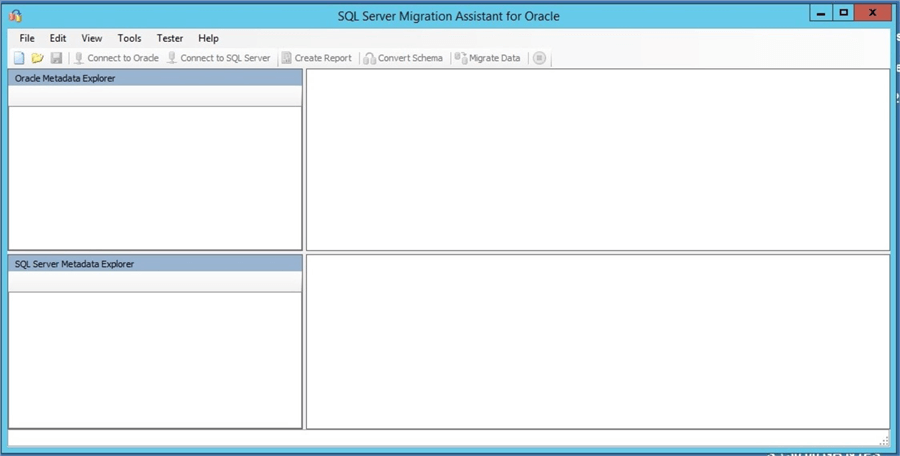The width and height of the screenshot is (900, 456).
Task: Open the Help menu
Action: [208, 38]
